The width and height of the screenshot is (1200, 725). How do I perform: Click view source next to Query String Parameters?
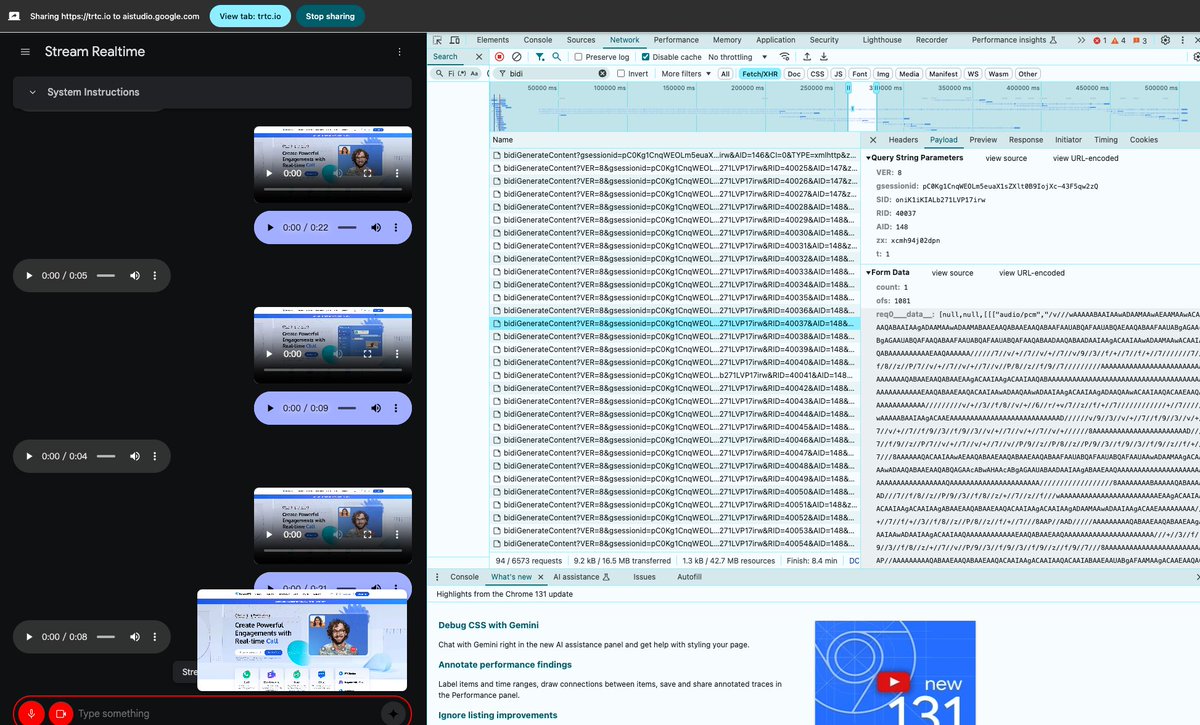coord(1006,158)
